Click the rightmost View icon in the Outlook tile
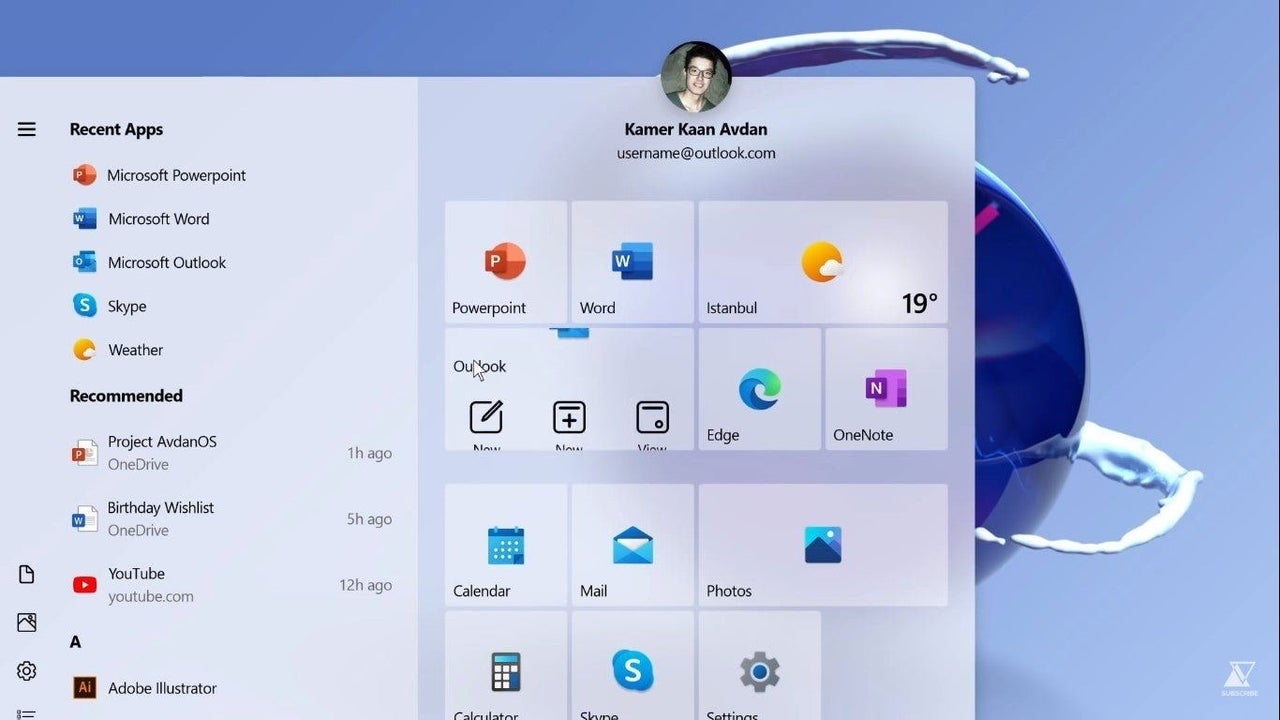This screenshot has width=1280, height=720. [x=652, y=417]
